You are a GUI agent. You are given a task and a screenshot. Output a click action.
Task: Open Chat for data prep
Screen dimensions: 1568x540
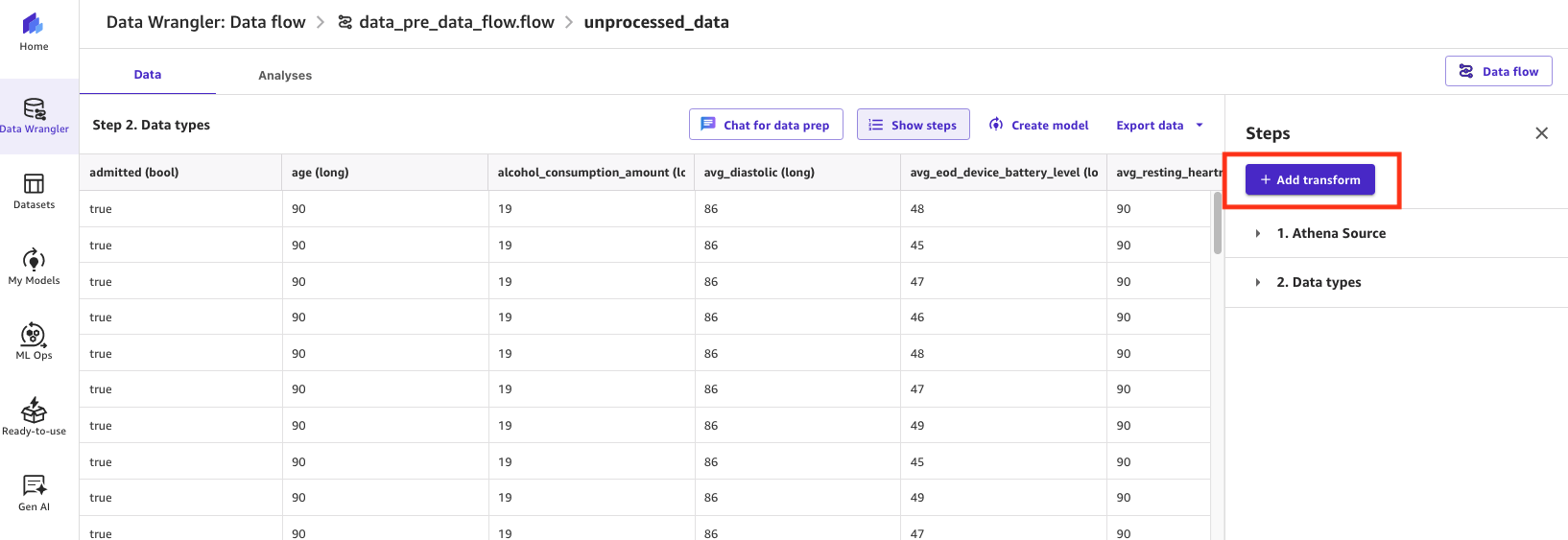click(x=766, y=125)
